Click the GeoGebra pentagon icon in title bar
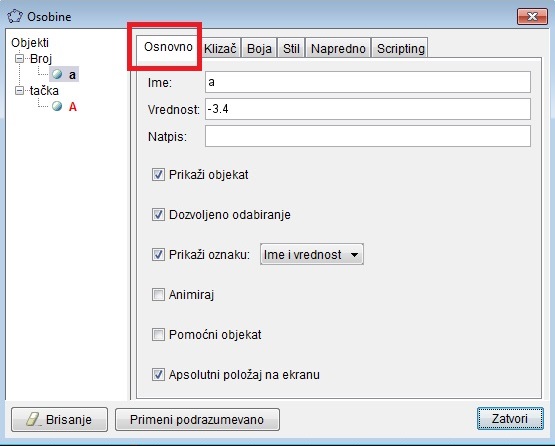 15,17
